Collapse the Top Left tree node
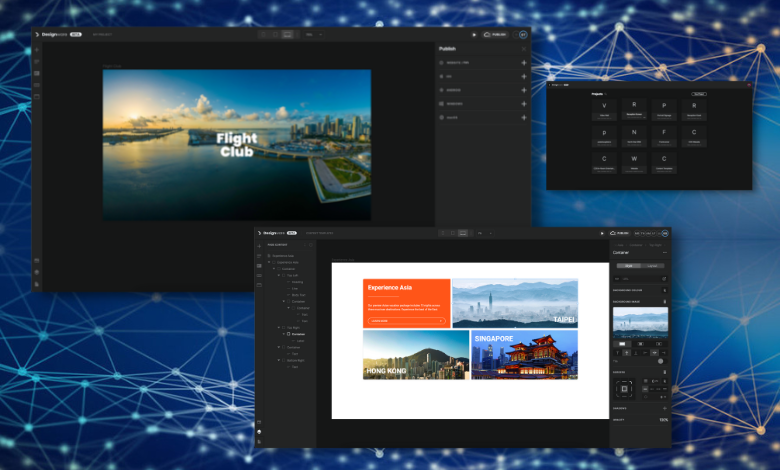The height and width of the screenshot is (470, 780). pyautogui.click(x=279, y=275)
